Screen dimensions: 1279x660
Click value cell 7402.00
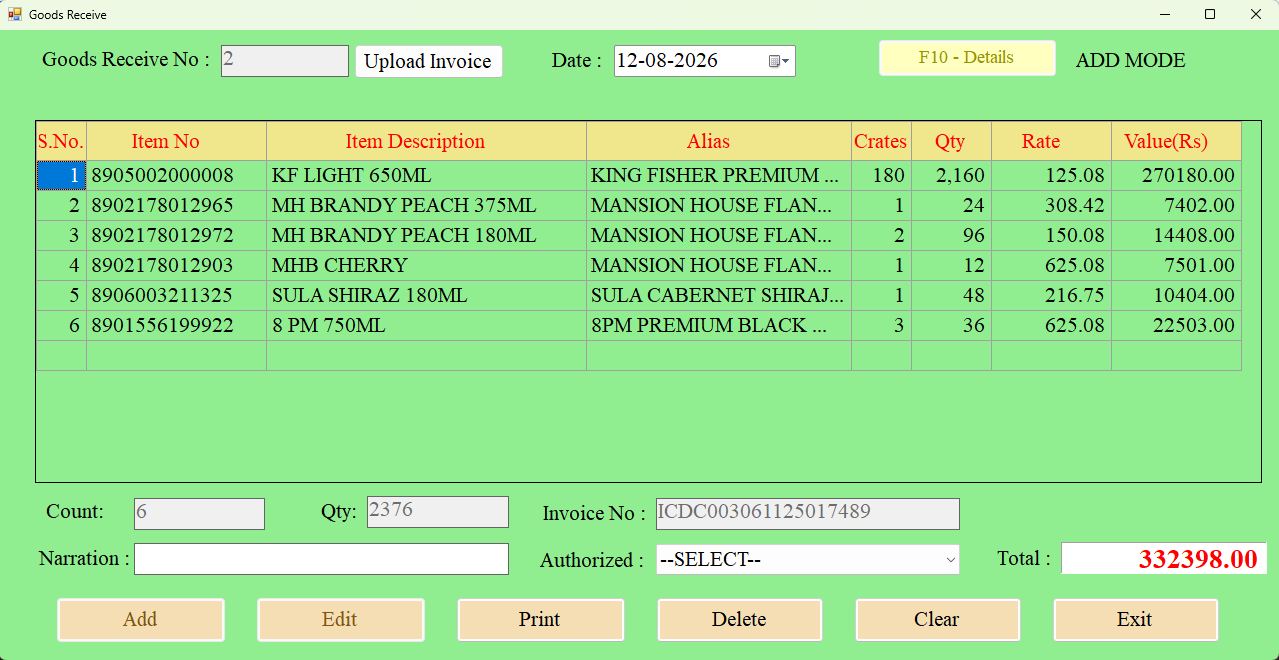[x=1176, y=206]
